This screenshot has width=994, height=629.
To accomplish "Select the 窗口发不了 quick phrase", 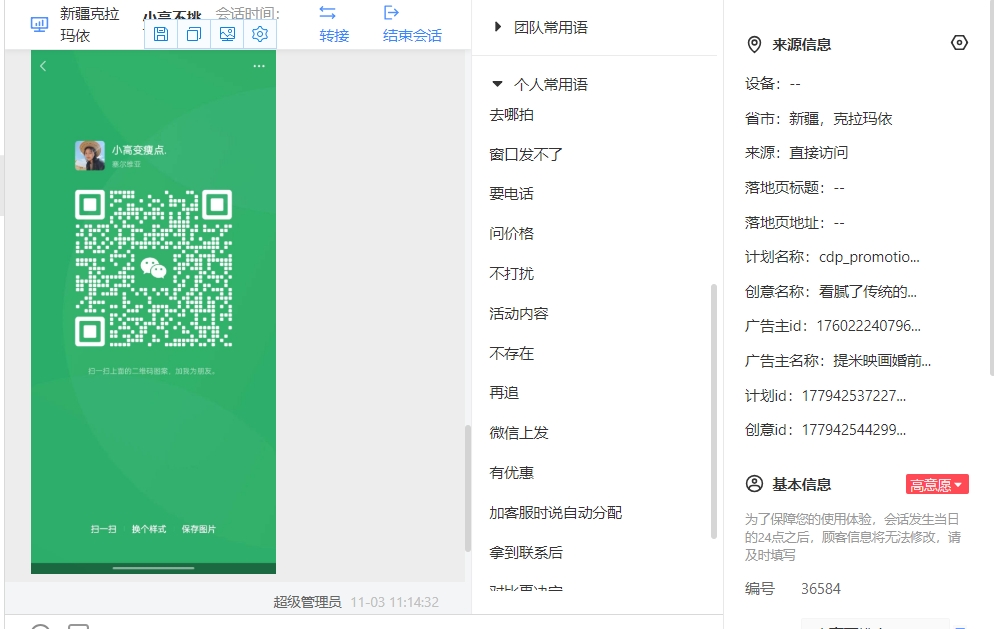I will tap(526, 154).
